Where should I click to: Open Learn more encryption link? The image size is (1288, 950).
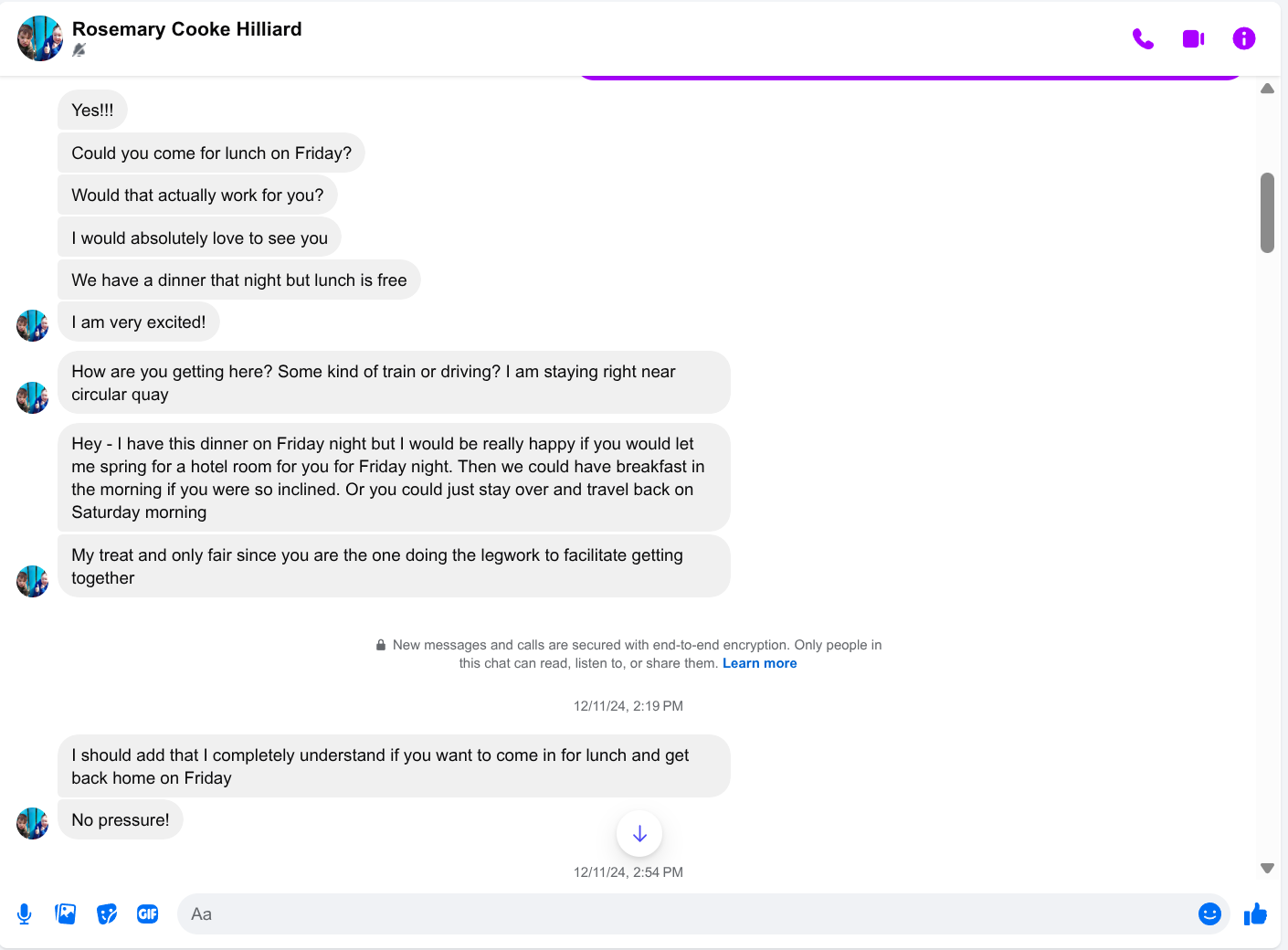click(x=759, y=663)
